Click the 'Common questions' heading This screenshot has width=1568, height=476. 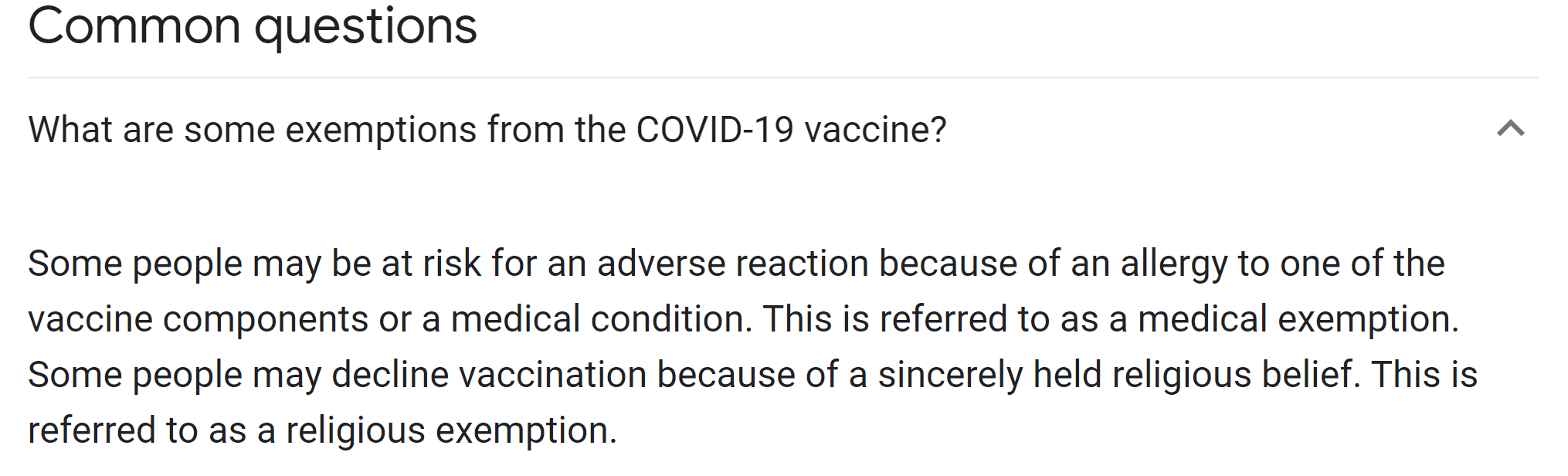pyautogui.click(x=253, y=25)
